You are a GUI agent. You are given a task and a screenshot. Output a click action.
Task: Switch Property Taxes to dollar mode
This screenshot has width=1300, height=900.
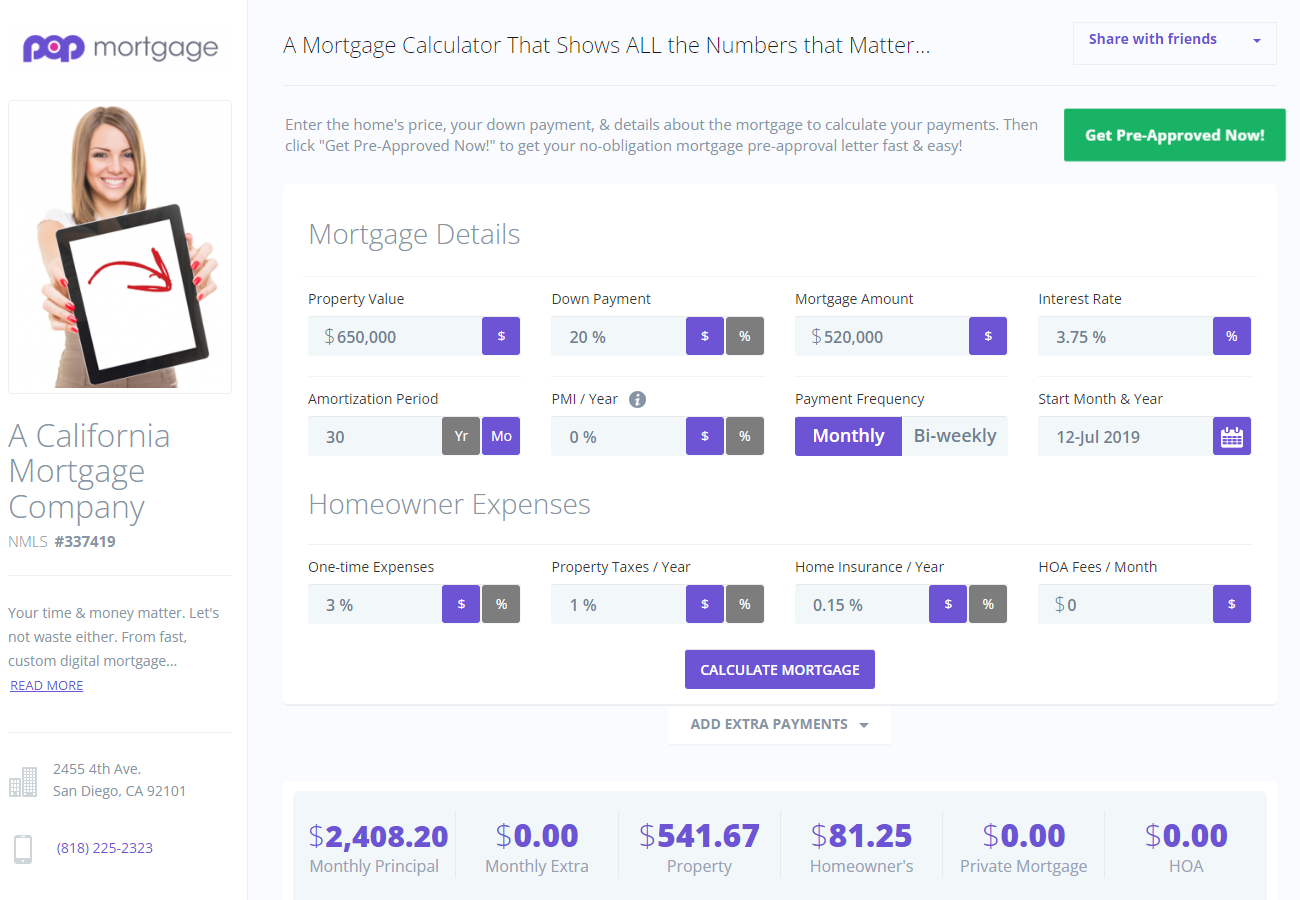[x=705, y=604]
